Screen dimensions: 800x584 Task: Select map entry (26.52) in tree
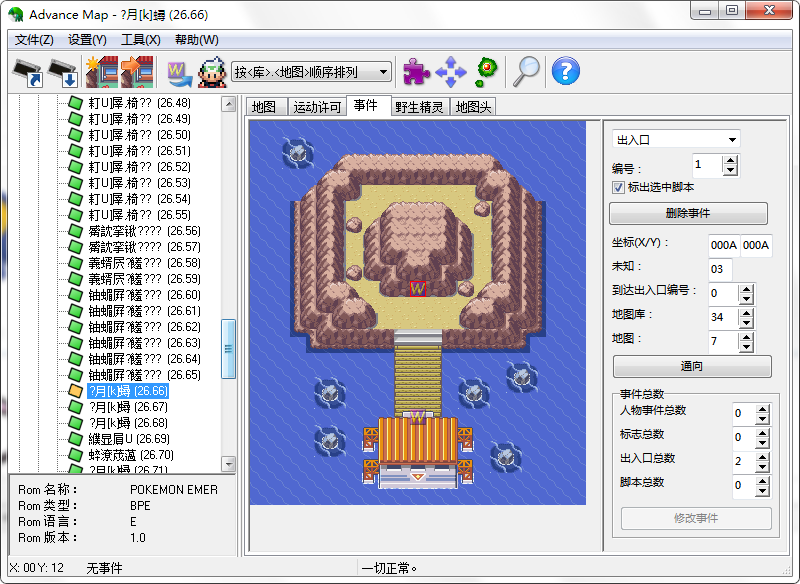(x=139, y=167)
